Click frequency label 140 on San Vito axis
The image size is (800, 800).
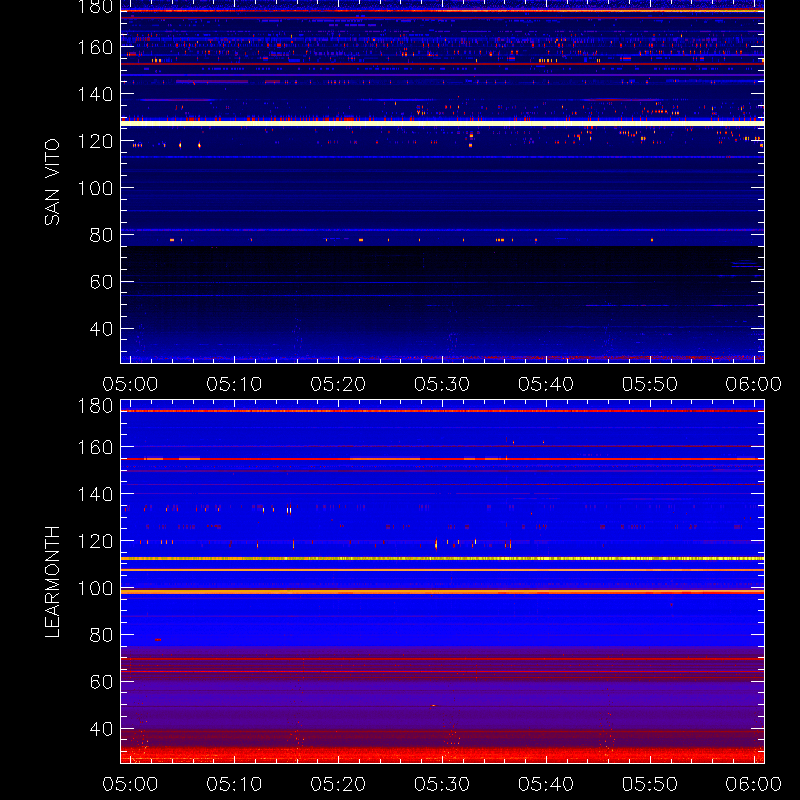click(95, 94)
